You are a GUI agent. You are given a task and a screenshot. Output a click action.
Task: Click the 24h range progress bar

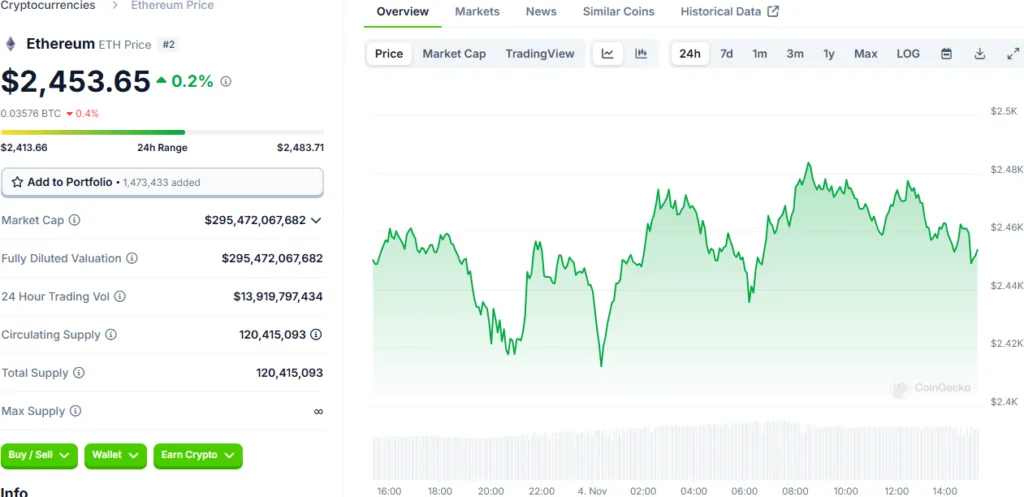pos(162,132)
